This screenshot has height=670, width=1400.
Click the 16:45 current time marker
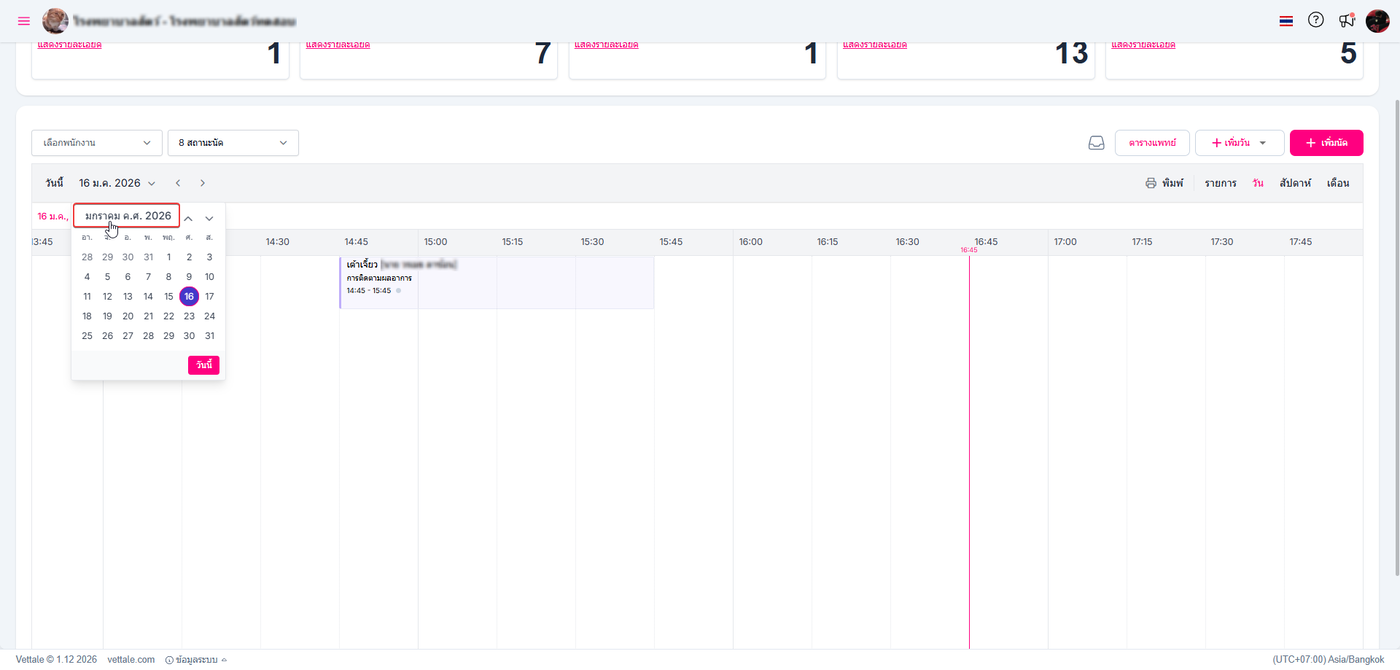[969, 250]
